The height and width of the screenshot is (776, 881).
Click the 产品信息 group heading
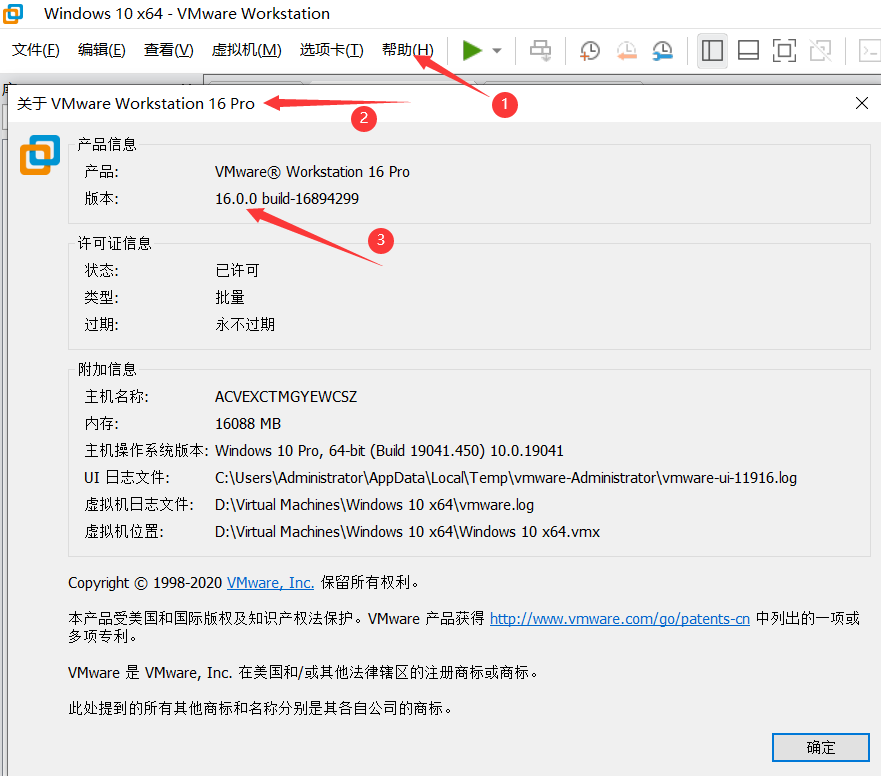tap(107, 144)
